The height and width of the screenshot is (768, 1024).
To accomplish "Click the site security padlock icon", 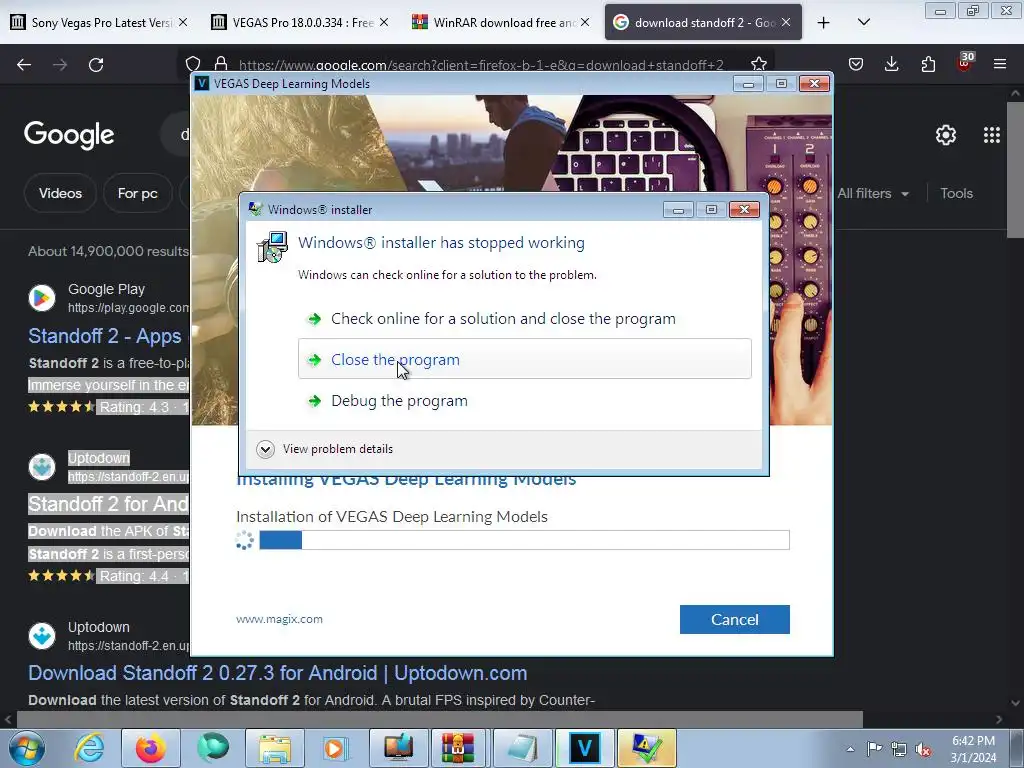I will (x=221, y=63).
